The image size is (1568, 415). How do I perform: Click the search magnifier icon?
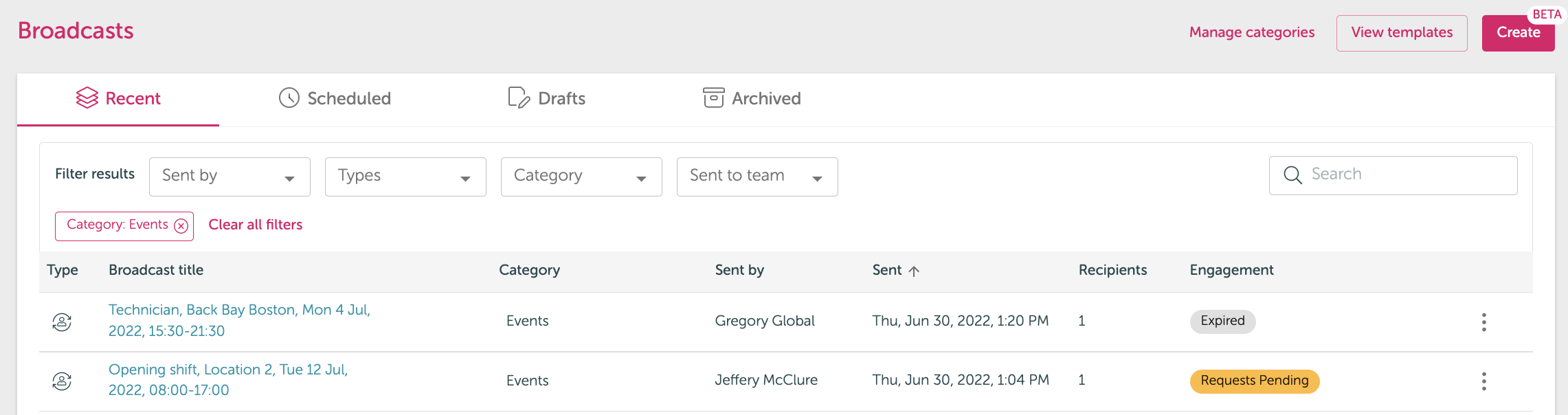1292,175
